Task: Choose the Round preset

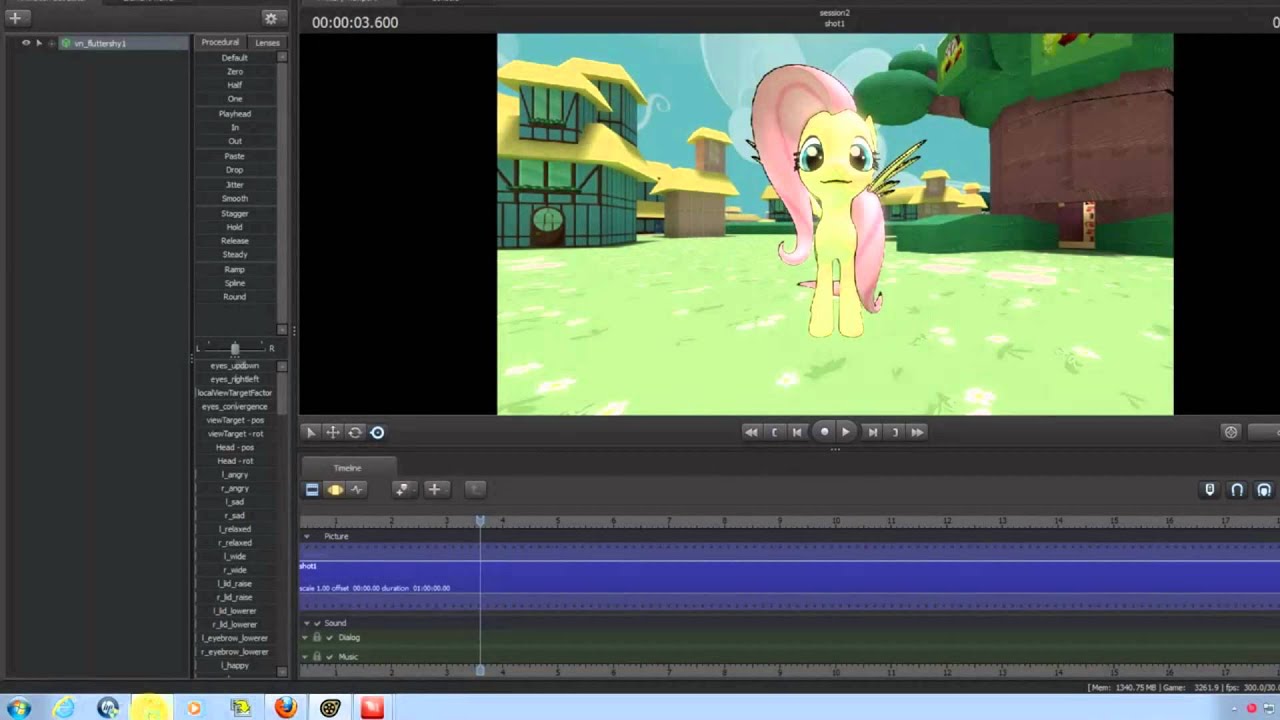Action: coord(235,297)
